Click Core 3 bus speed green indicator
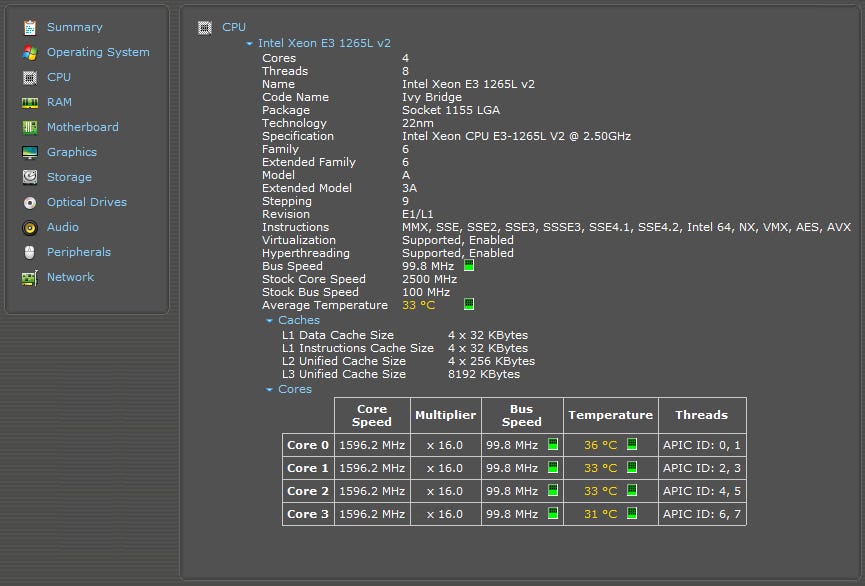This screenshot has height=586, width=865. pyautogui.click(x=552, y=514)
